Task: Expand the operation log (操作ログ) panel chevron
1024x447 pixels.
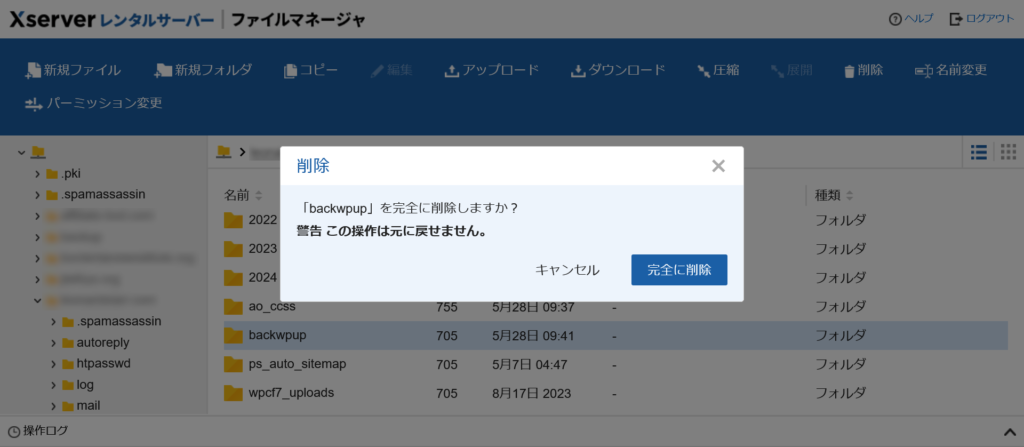Action: click(1009, 431)
